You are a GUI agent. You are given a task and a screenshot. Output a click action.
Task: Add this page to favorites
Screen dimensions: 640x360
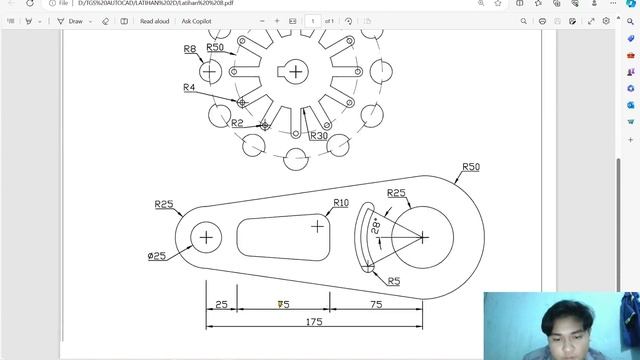point(498,3)
